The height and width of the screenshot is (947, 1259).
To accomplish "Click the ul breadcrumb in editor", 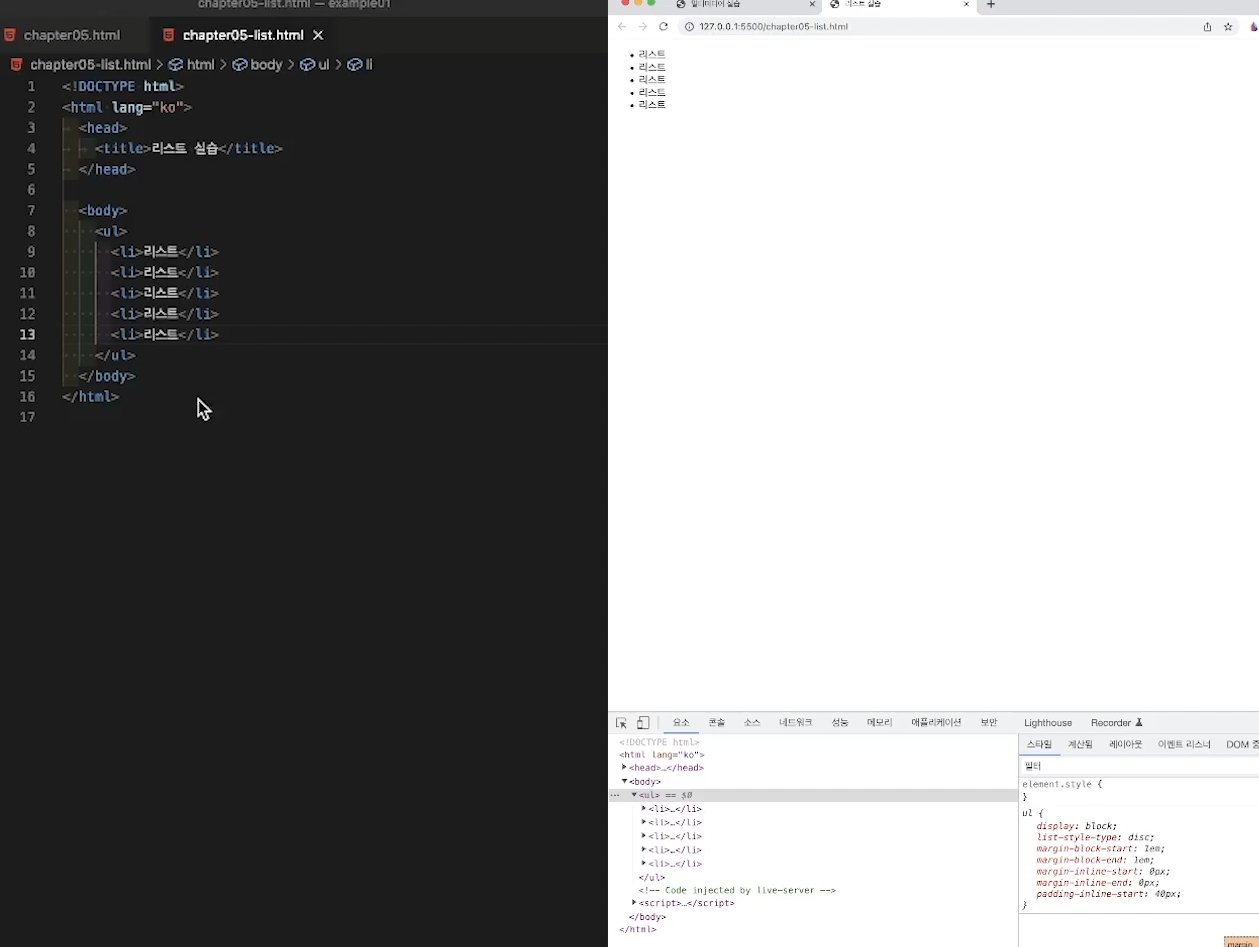I will 324,64.
